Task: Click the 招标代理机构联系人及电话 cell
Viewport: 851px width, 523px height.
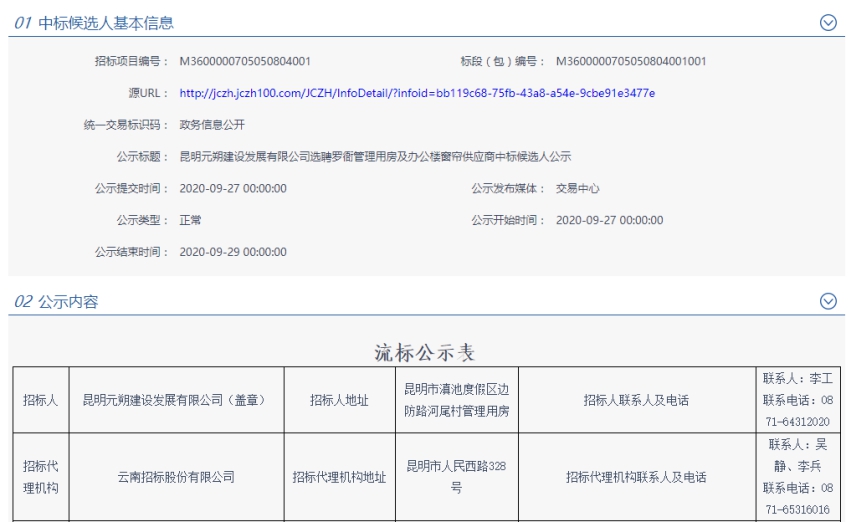Action: point(635,477)
